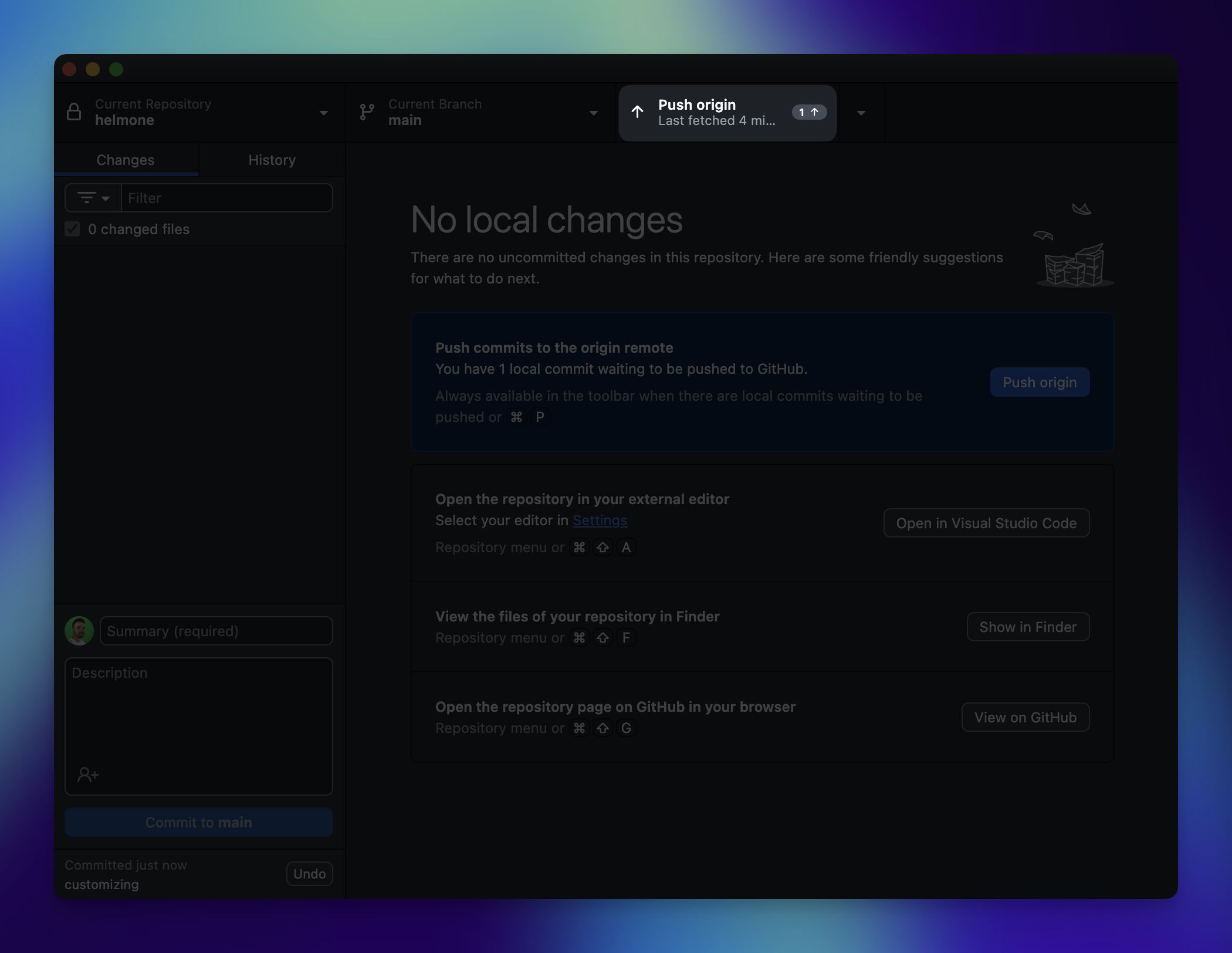This screenshot has height=953, width=1232.
Task: Expand the Current Branch dropdown arrow
Action: tap(593, 113)
